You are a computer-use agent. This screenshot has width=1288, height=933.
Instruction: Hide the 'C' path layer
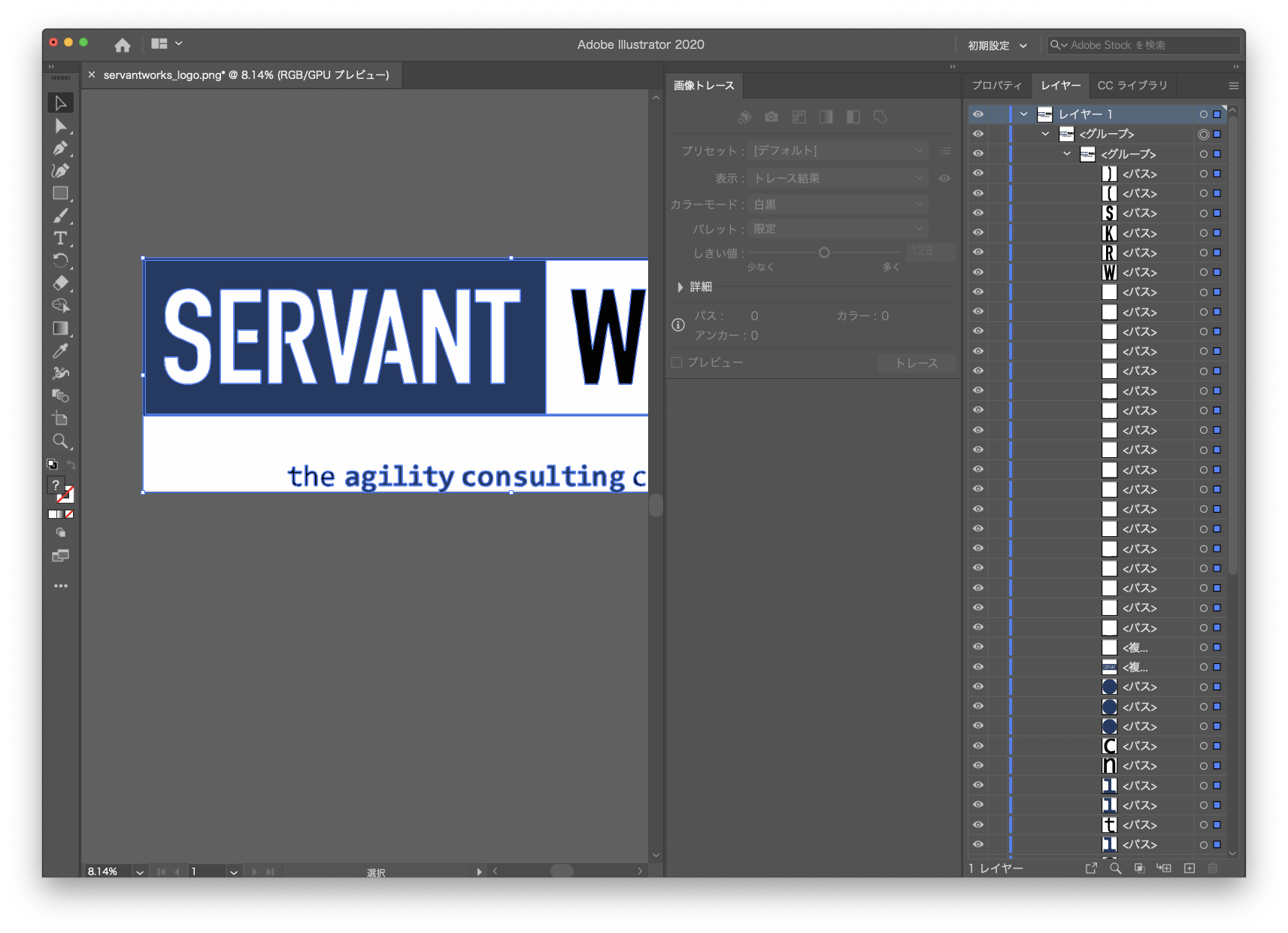pos(978,746)
